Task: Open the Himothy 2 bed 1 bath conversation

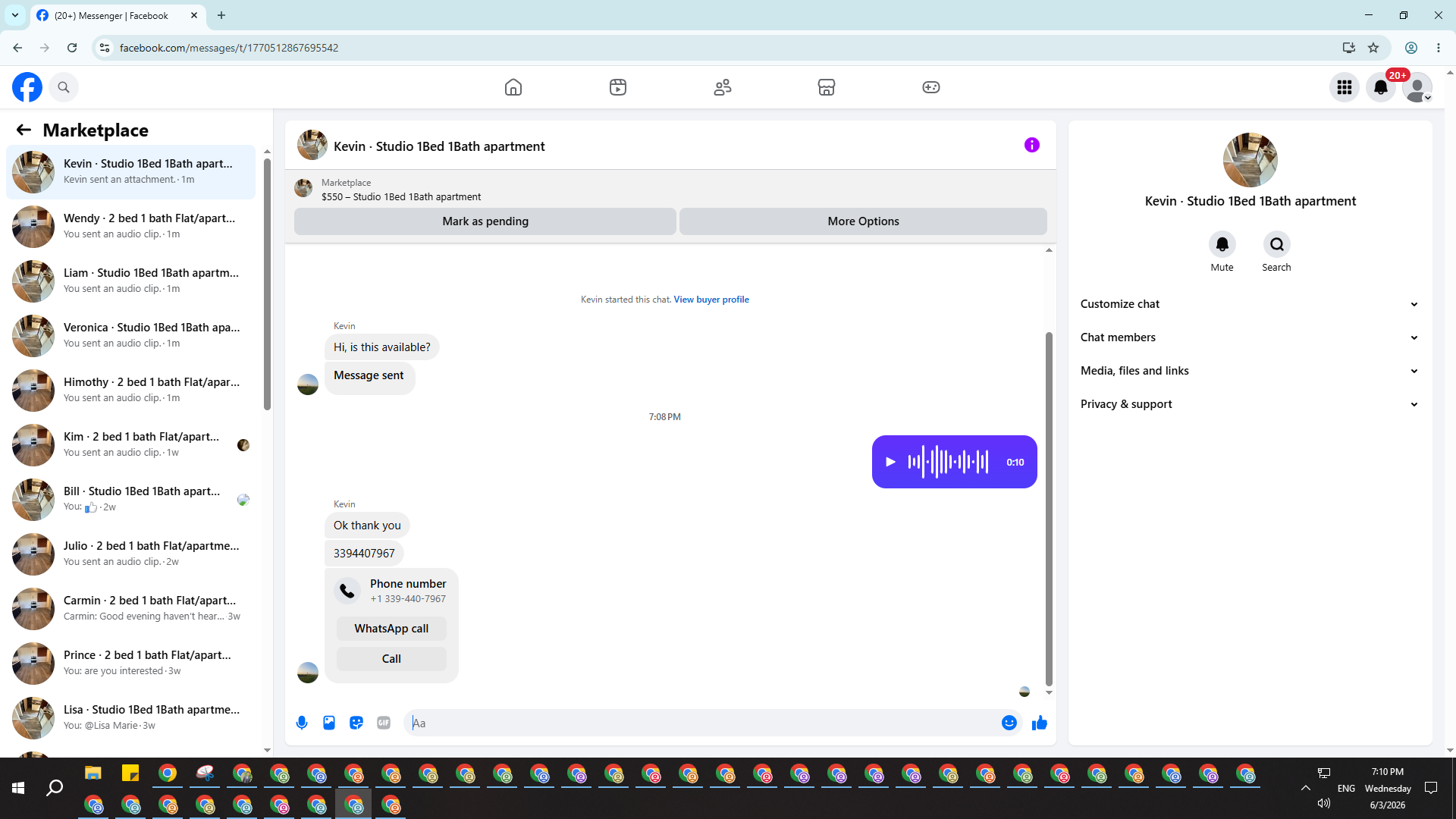Action: tap(131, 391)
